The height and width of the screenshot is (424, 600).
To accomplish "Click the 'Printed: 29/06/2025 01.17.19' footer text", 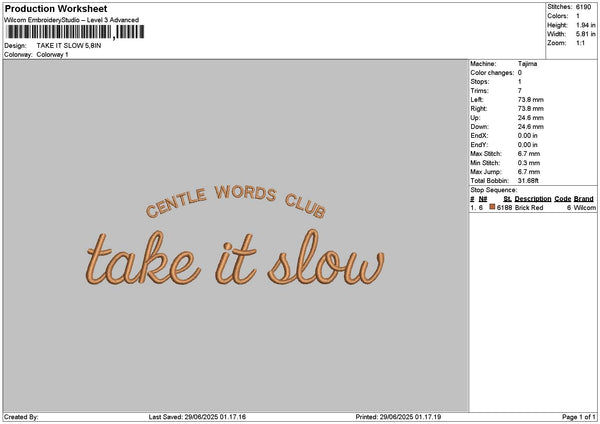I will [398, 417].
